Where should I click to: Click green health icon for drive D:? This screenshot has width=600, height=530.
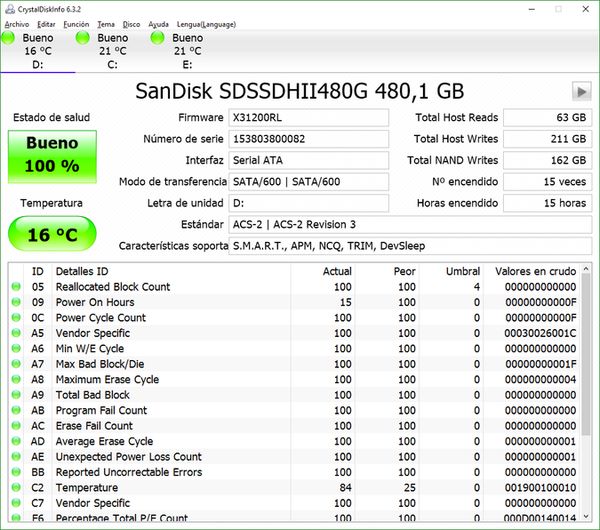(8, 38)
